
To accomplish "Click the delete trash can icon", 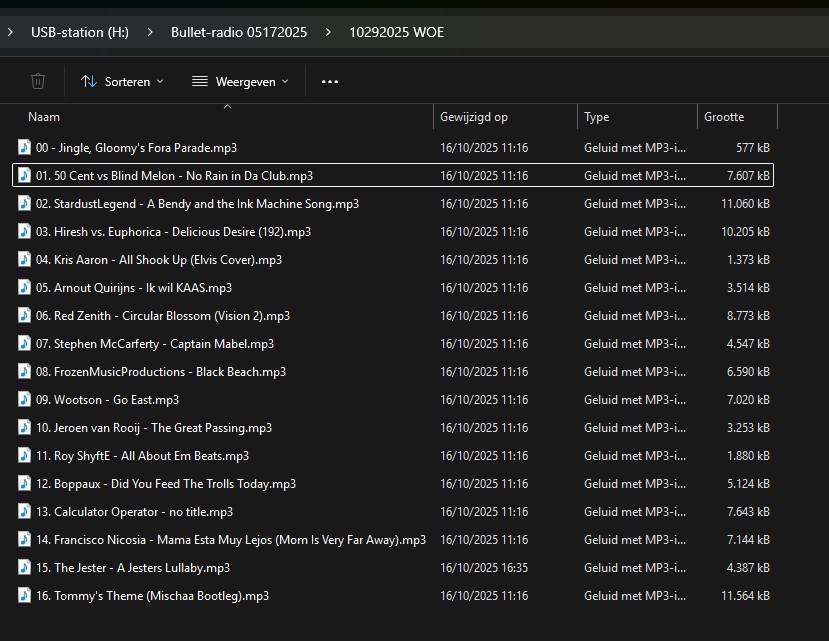I will pos(38,81).
